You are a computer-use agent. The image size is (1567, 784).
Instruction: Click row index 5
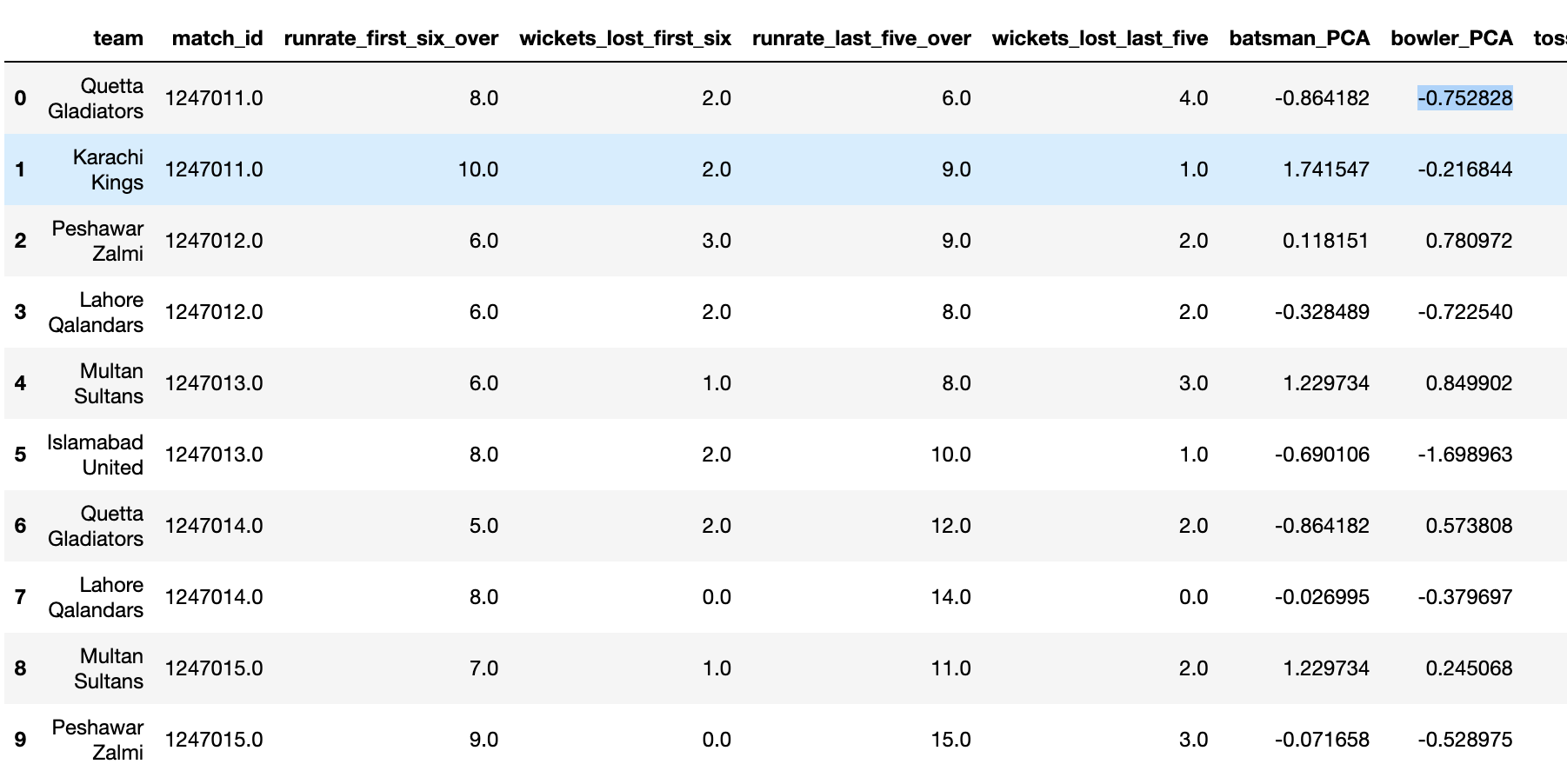tap(20, 455)
